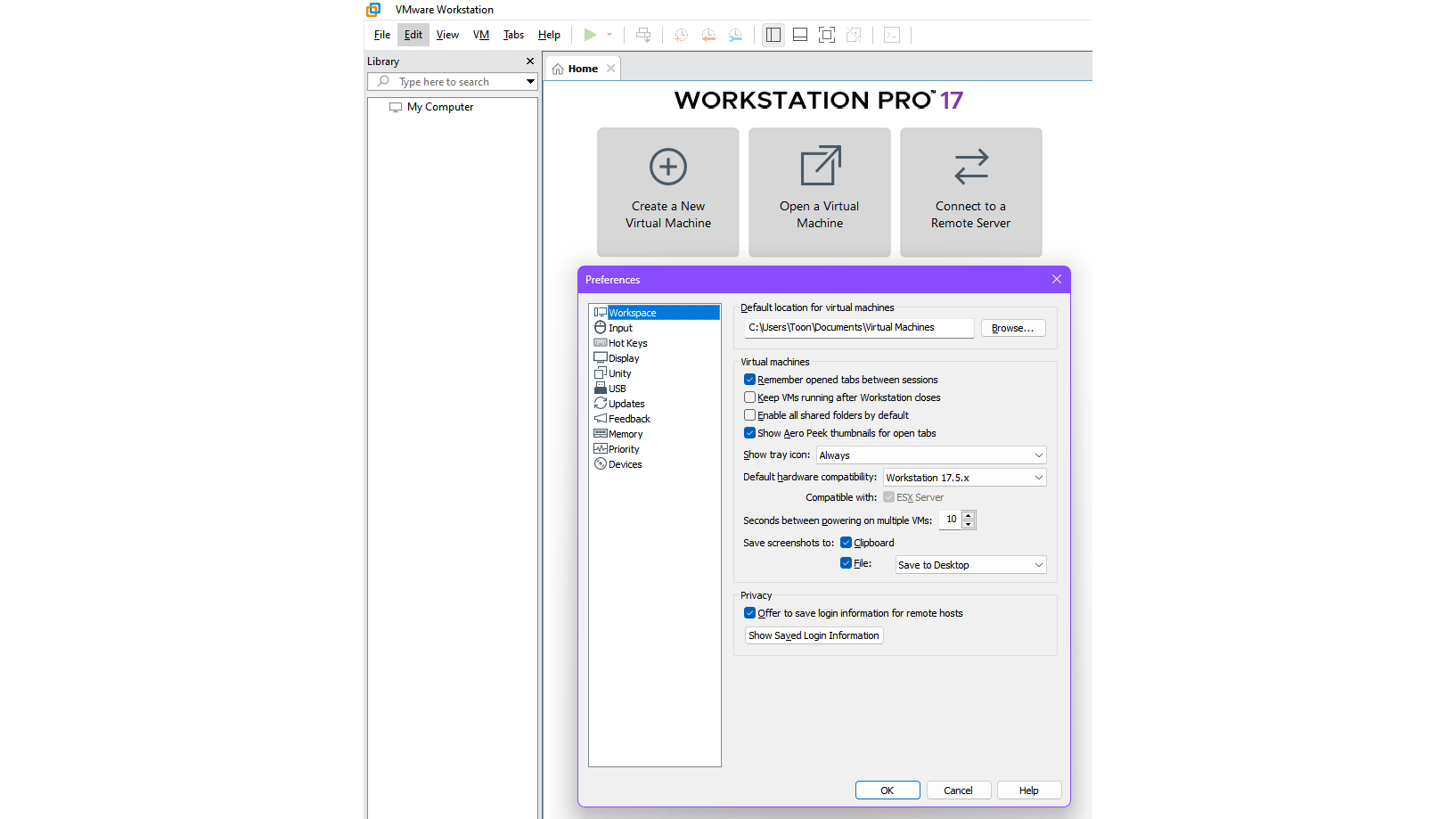Increase seconds between powering on VMs
Viewport: 1456px width, 819px height.
point(969,515)
